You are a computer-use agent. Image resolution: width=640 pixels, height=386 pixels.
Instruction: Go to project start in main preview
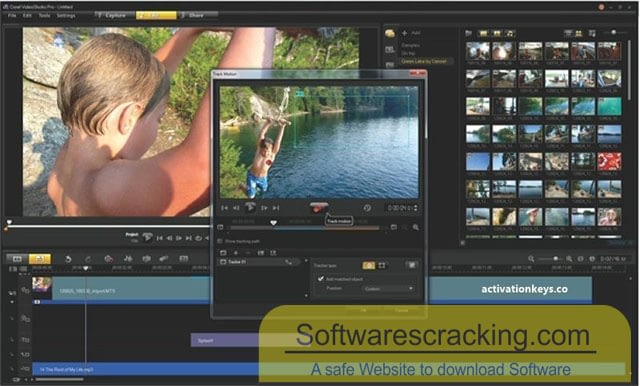click(160, 238)
